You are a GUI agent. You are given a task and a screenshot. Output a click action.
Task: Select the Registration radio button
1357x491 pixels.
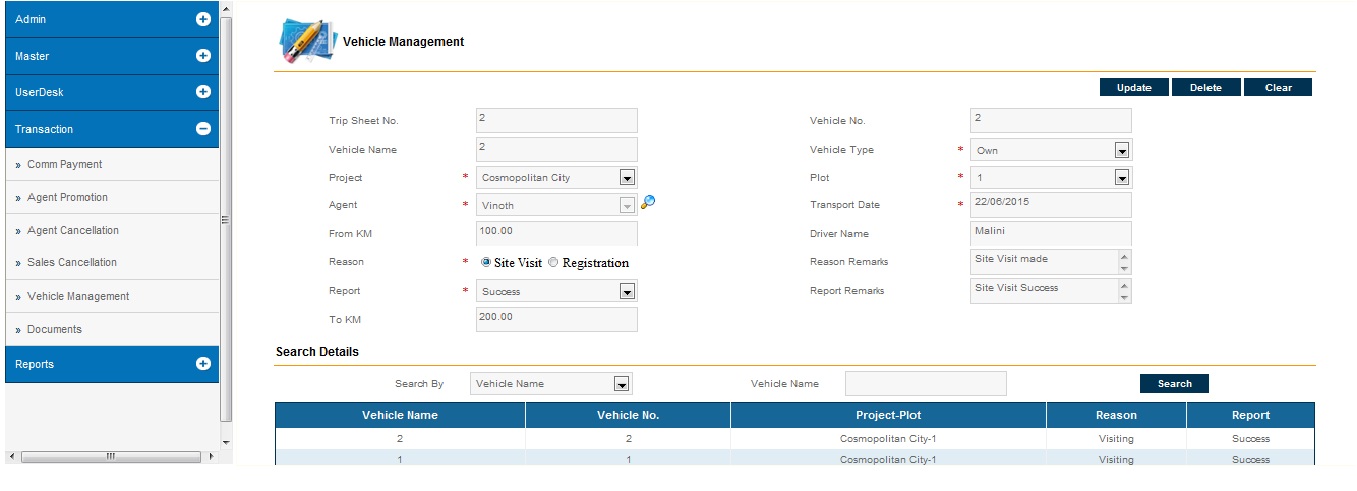[x=554, y=263]
